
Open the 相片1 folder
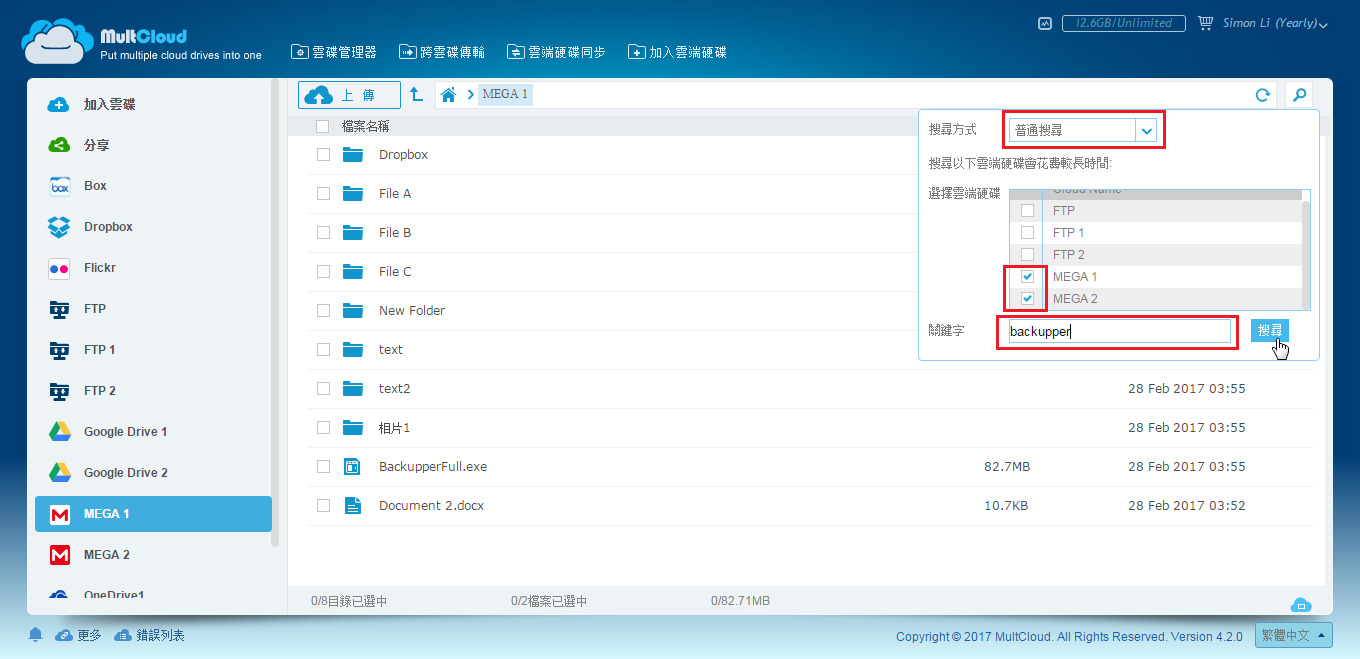[x=395, y=427]
